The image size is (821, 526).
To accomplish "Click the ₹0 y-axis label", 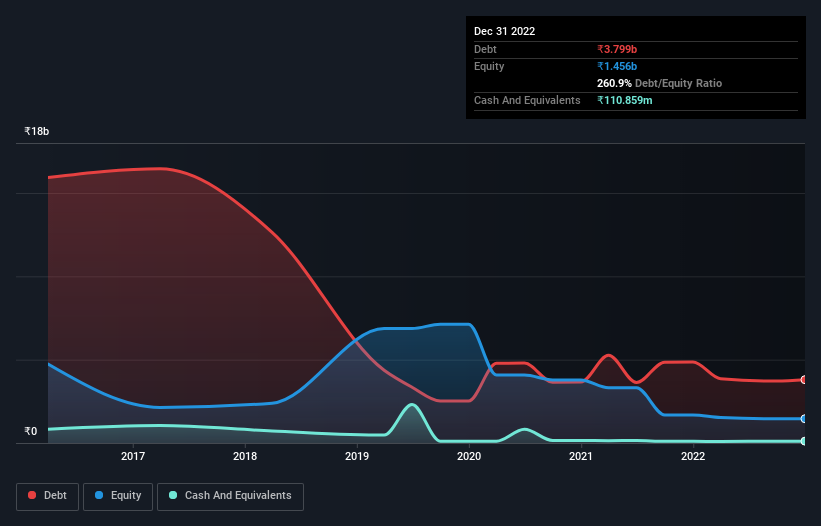I will 31,431.
